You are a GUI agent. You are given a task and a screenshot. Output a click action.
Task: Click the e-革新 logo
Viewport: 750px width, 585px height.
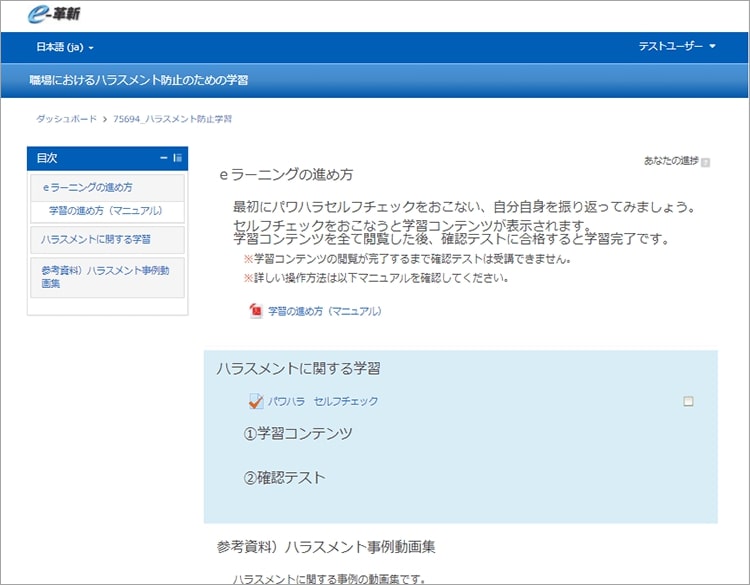(x=54, y=14)
